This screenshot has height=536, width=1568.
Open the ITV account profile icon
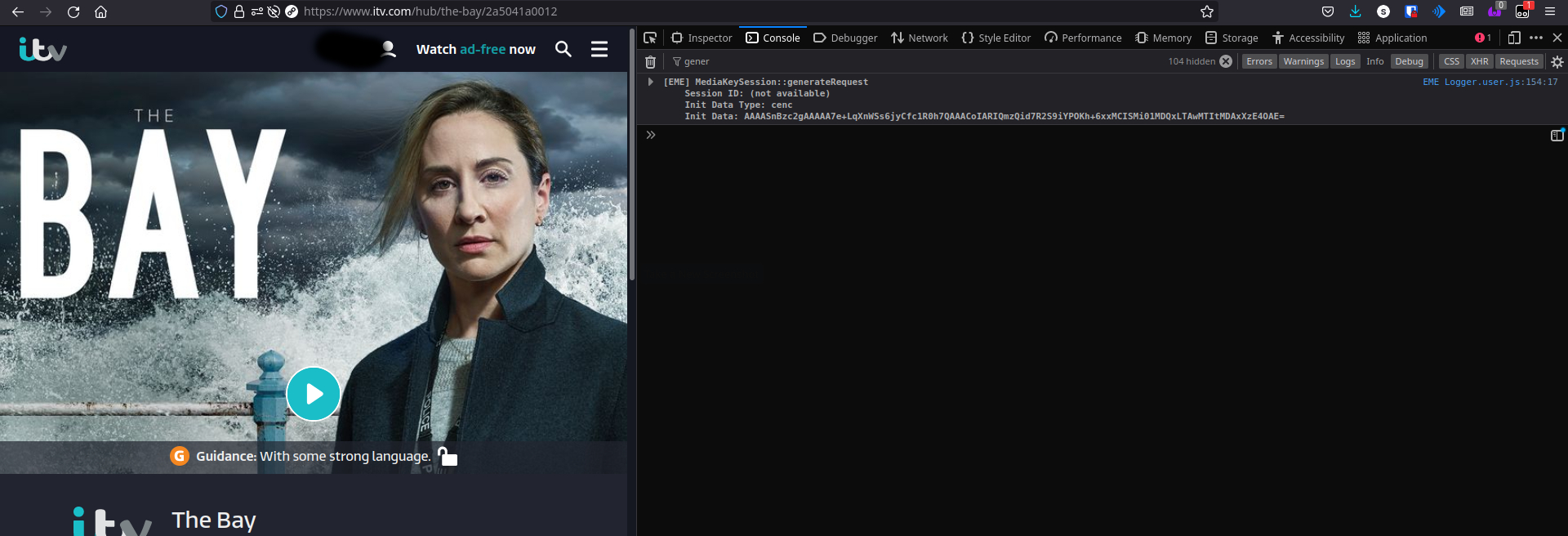(x=389, y=49)
